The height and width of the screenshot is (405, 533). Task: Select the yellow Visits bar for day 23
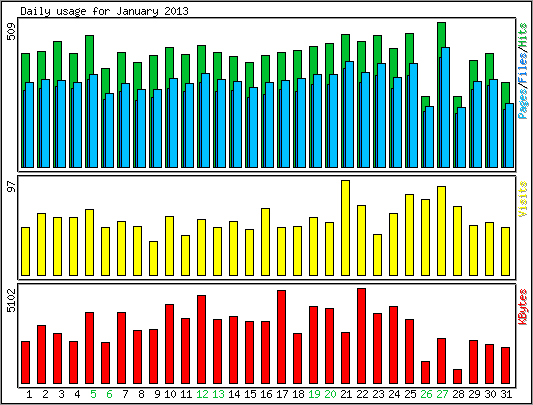coord(377,255)
